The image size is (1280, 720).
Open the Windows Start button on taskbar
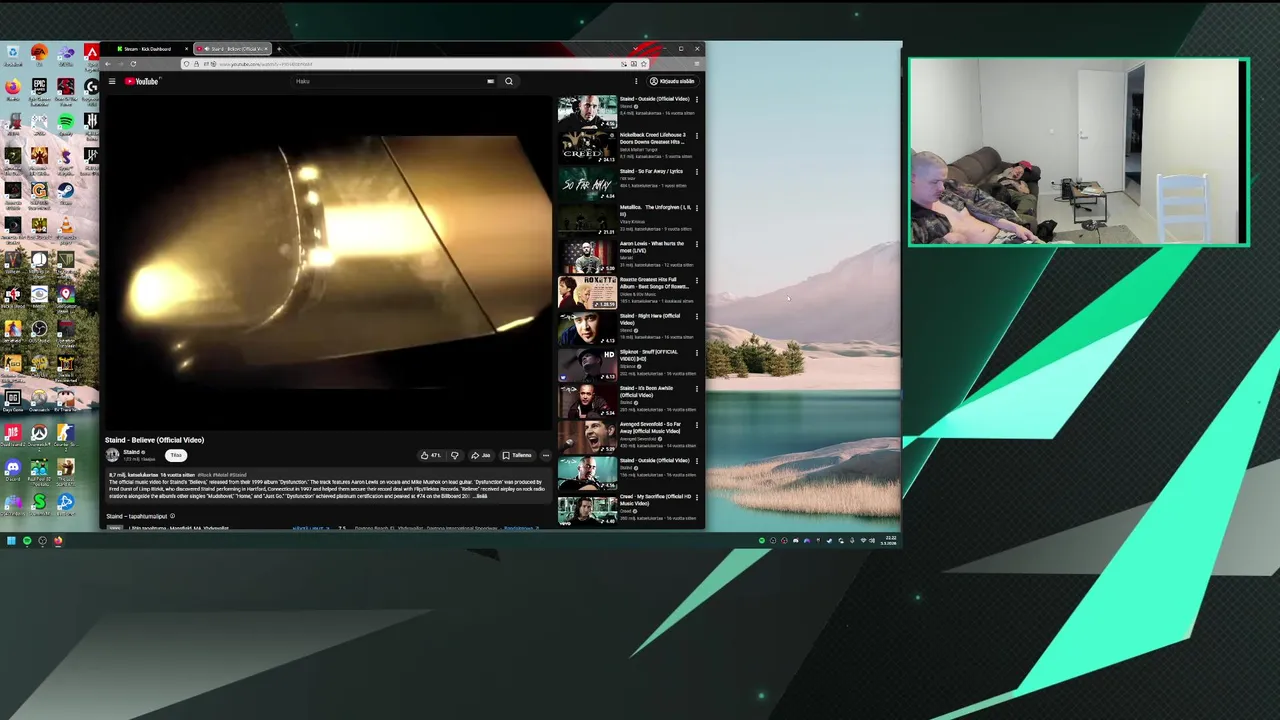(x=11, y=540)
